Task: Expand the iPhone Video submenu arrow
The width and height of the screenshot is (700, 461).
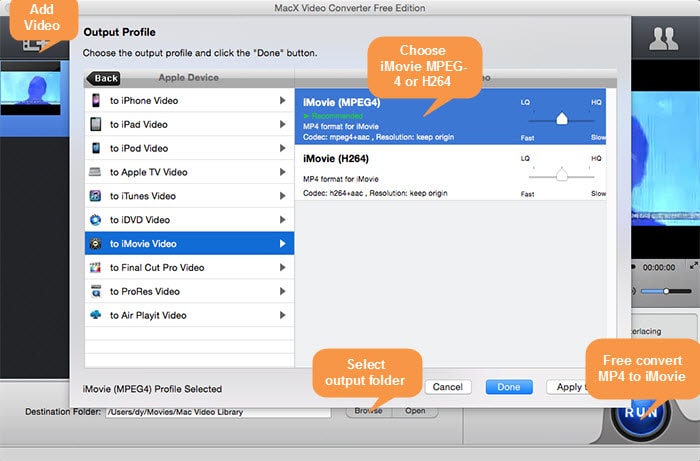Action: pyautogui.click(x=282, y=100)
